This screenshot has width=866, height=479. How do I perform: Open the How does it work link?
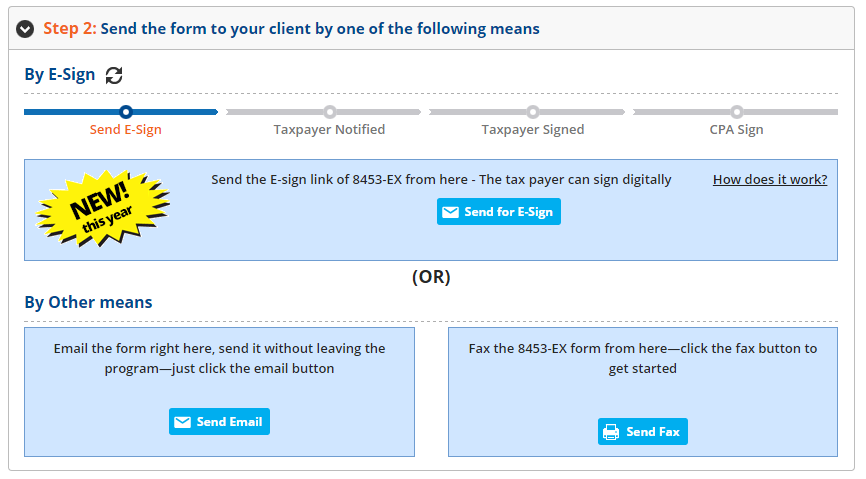click(770, 180)
